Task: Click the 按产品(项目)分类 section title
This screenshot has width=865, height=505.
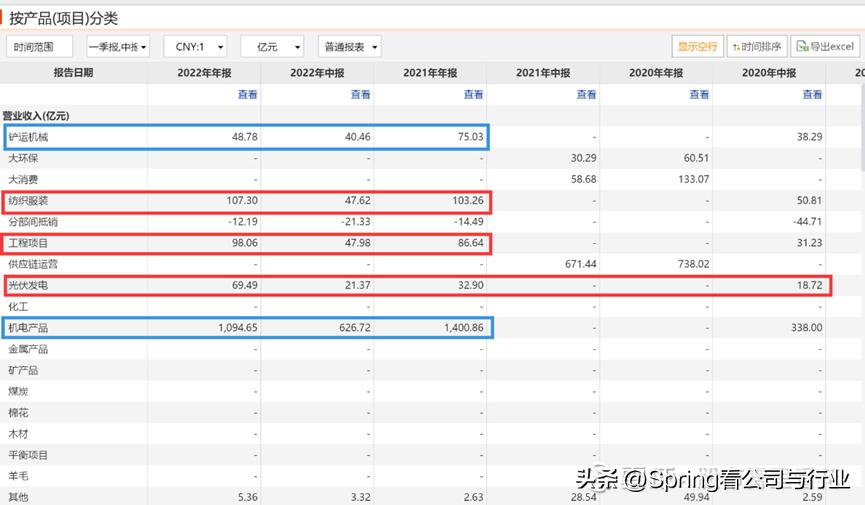Action: tap(63, 18)
